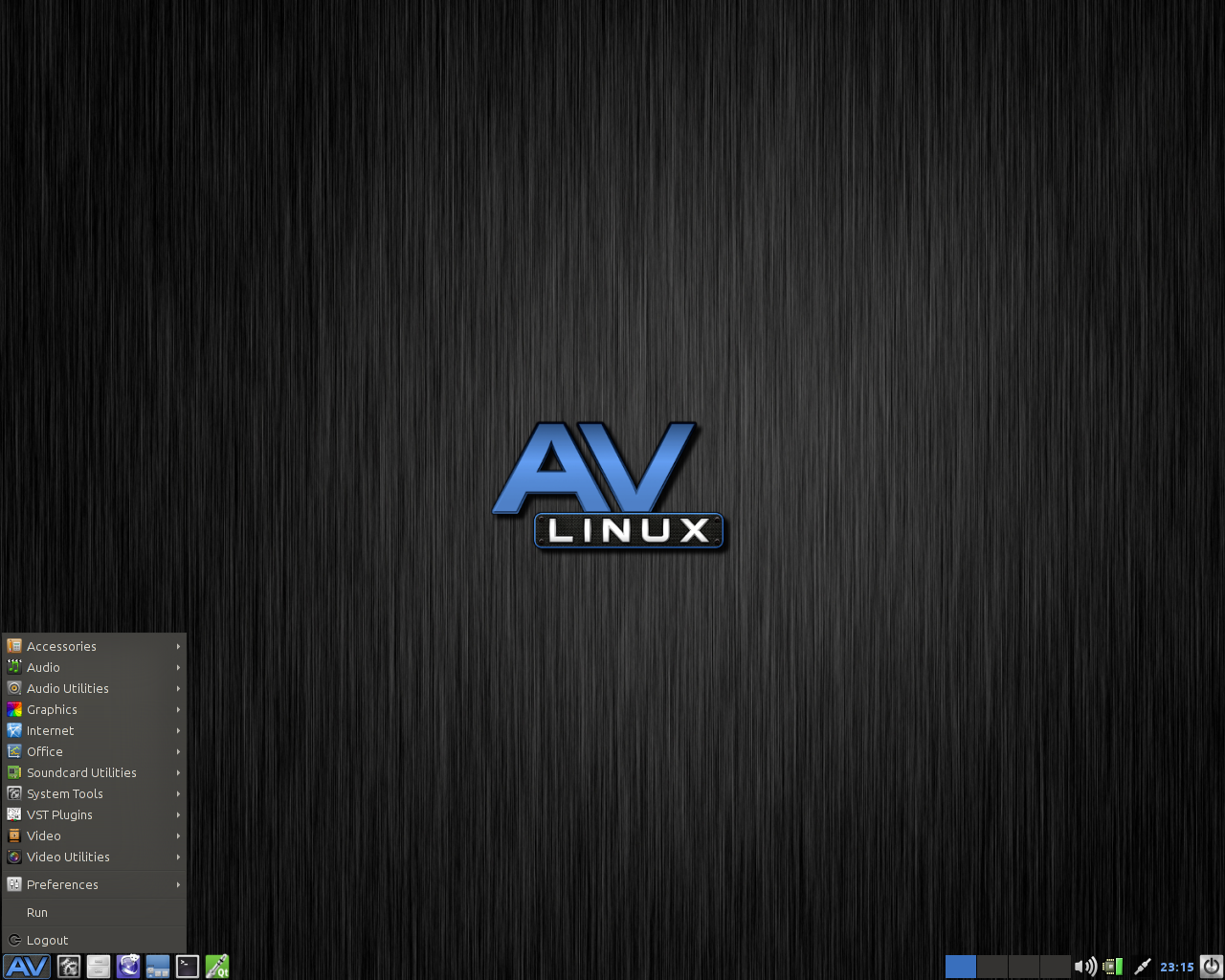The width and height of the screenshot is (1225, 980).
Task: Select Internet in the application menu
Action: click(94, 730)
